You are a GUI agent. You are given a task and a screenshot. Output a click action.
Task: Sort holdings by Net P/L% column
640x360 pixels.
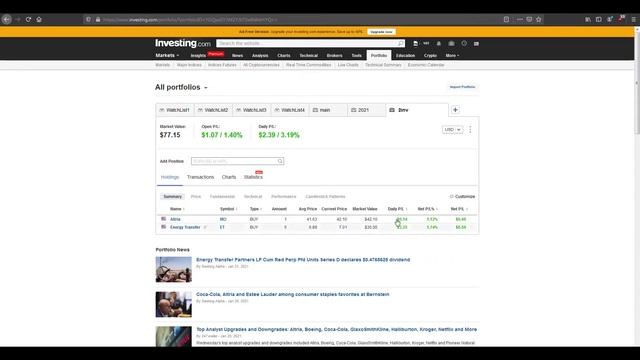[x=427, y=209]
